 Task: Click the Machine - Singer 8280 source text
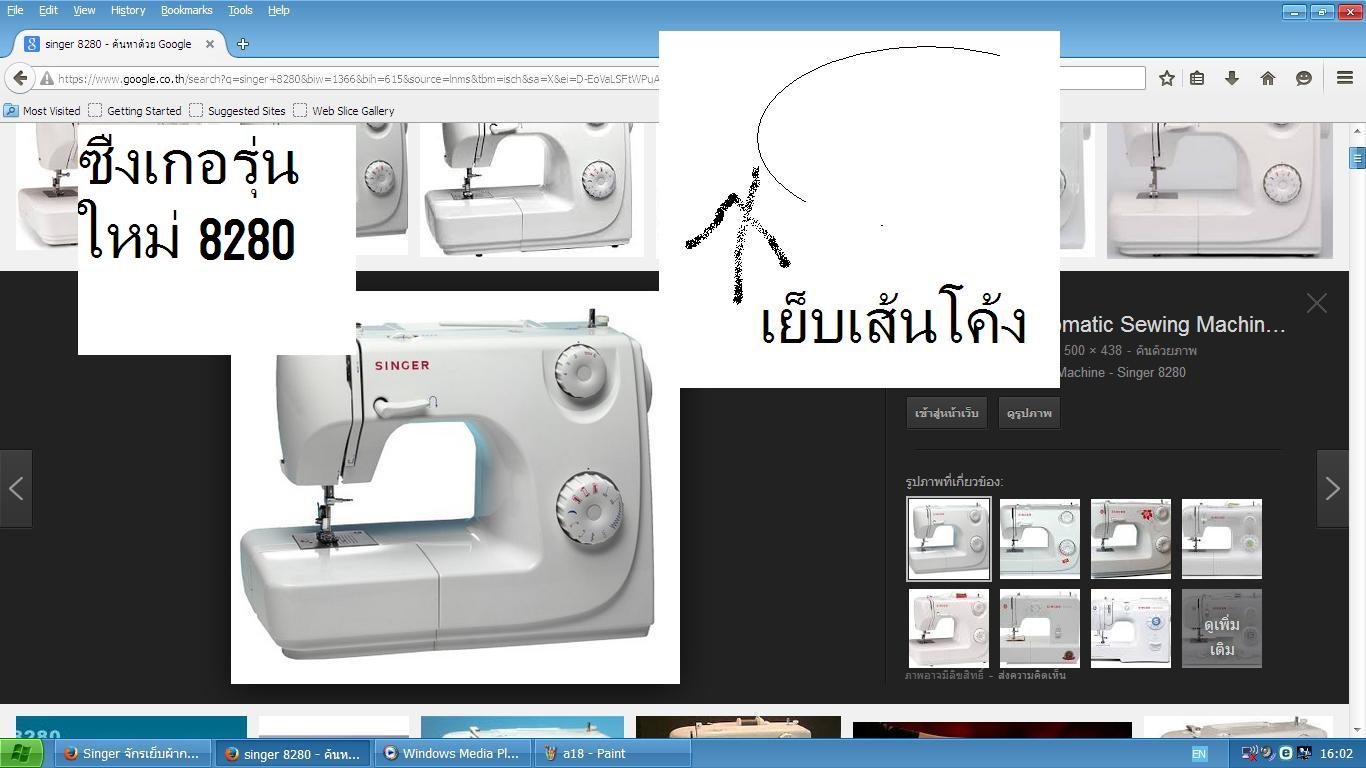pos(1122,373)
